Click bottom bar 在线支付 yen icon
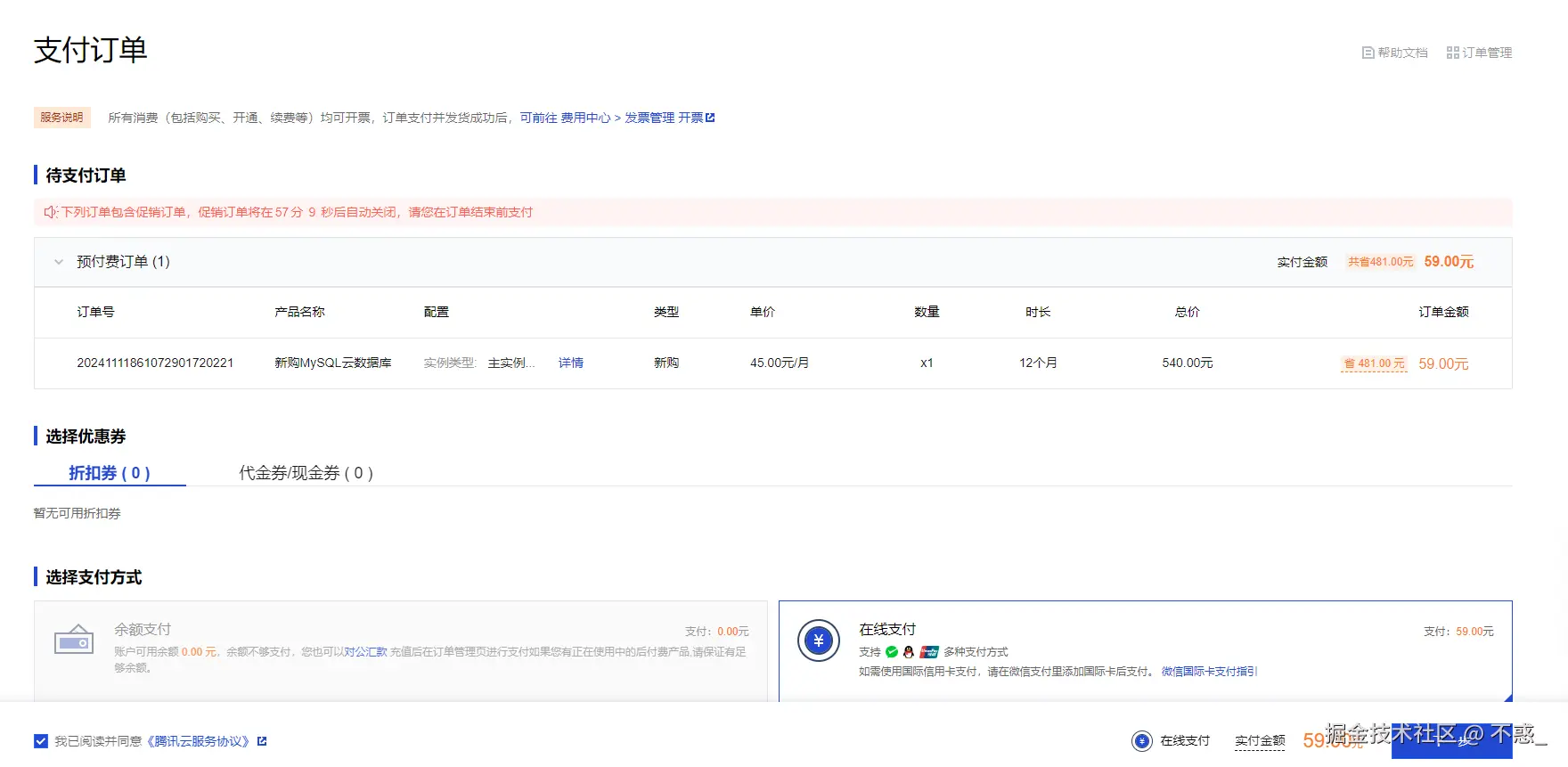This screenshot has width=1568, height=767. coord(1142,741)
